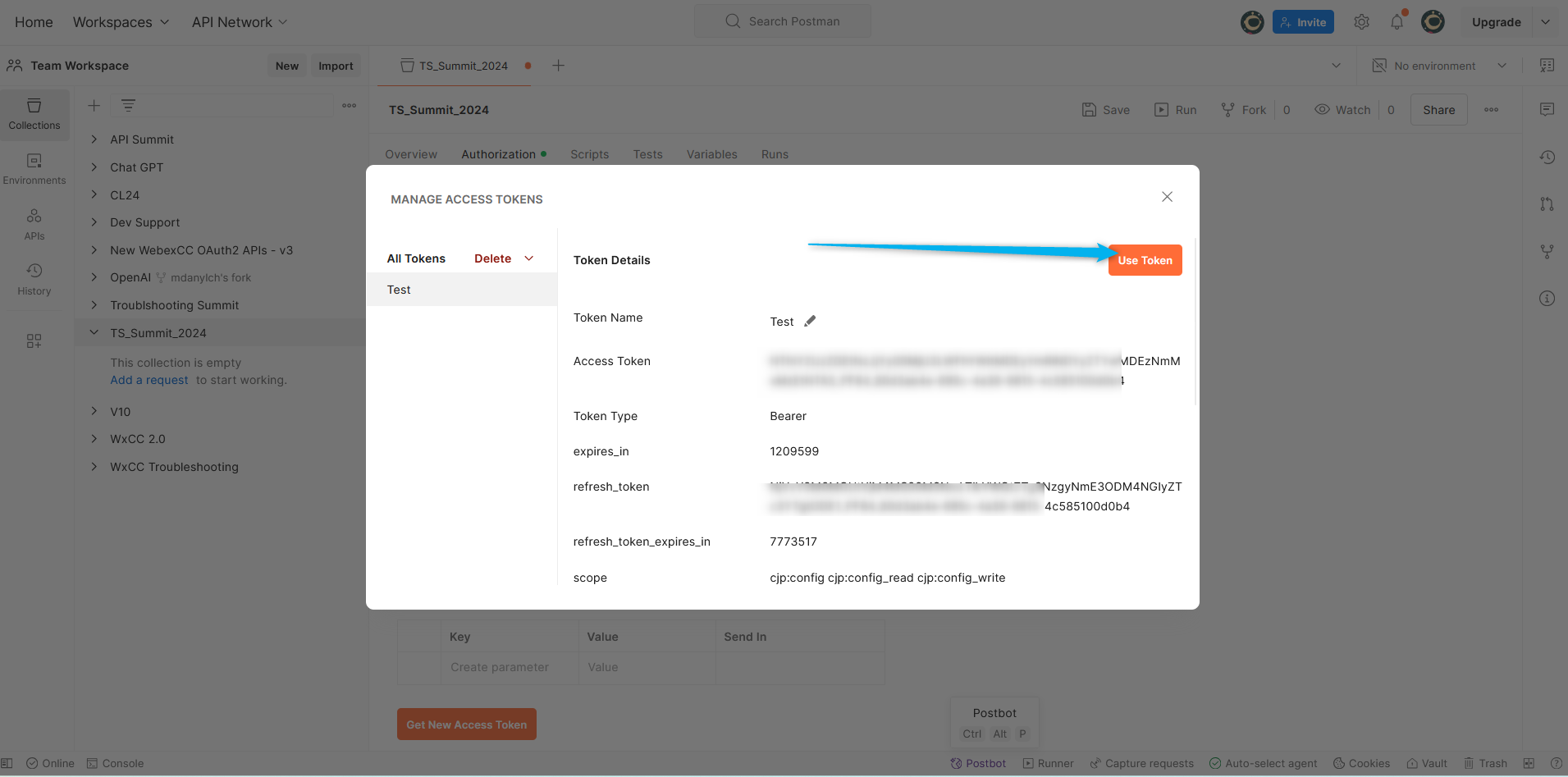Click the Save collection button

coord(1106,109)
